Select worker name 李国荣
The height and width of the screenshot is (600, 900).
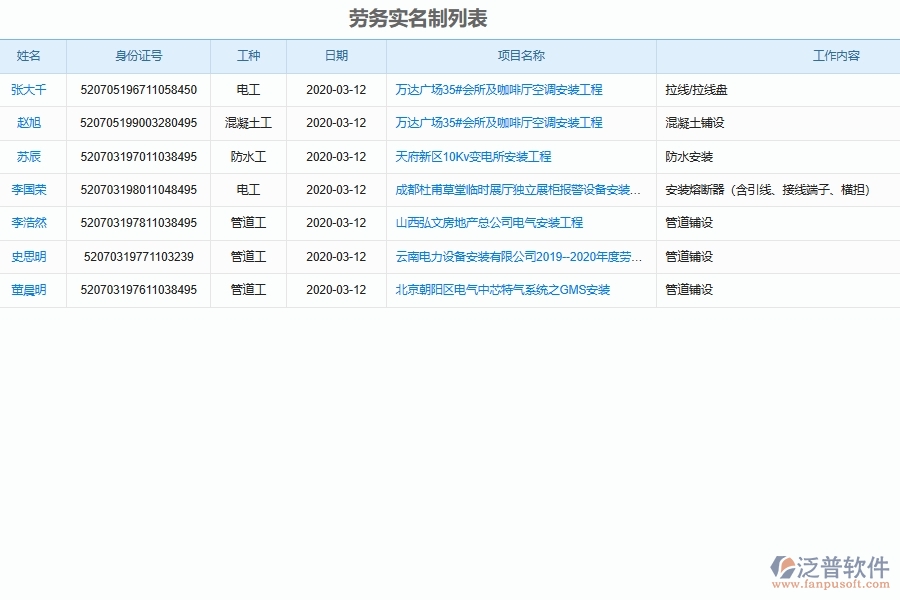tap(31, 190)
